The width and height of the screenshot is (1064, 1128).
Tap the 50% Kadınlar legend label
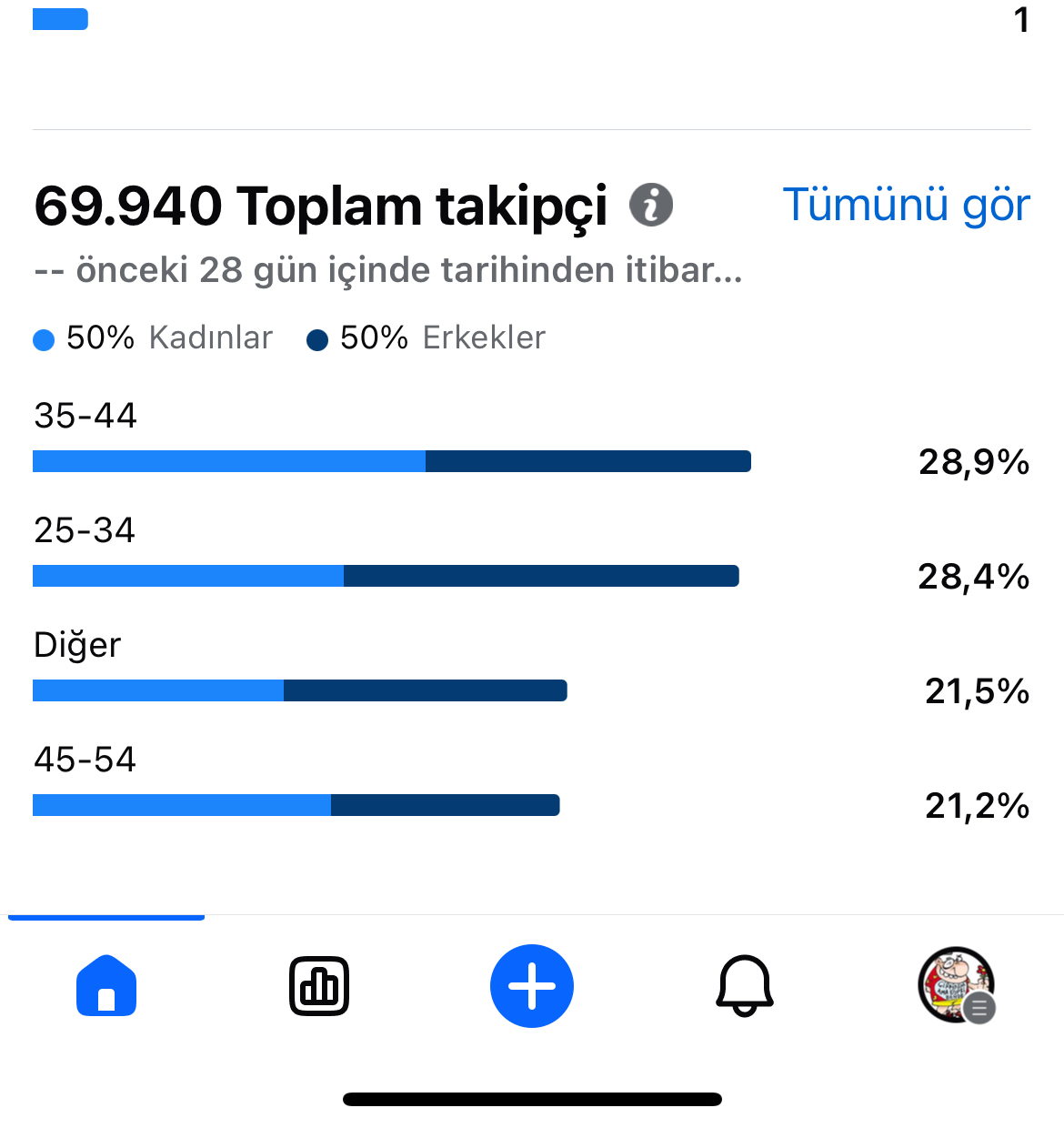169,338
